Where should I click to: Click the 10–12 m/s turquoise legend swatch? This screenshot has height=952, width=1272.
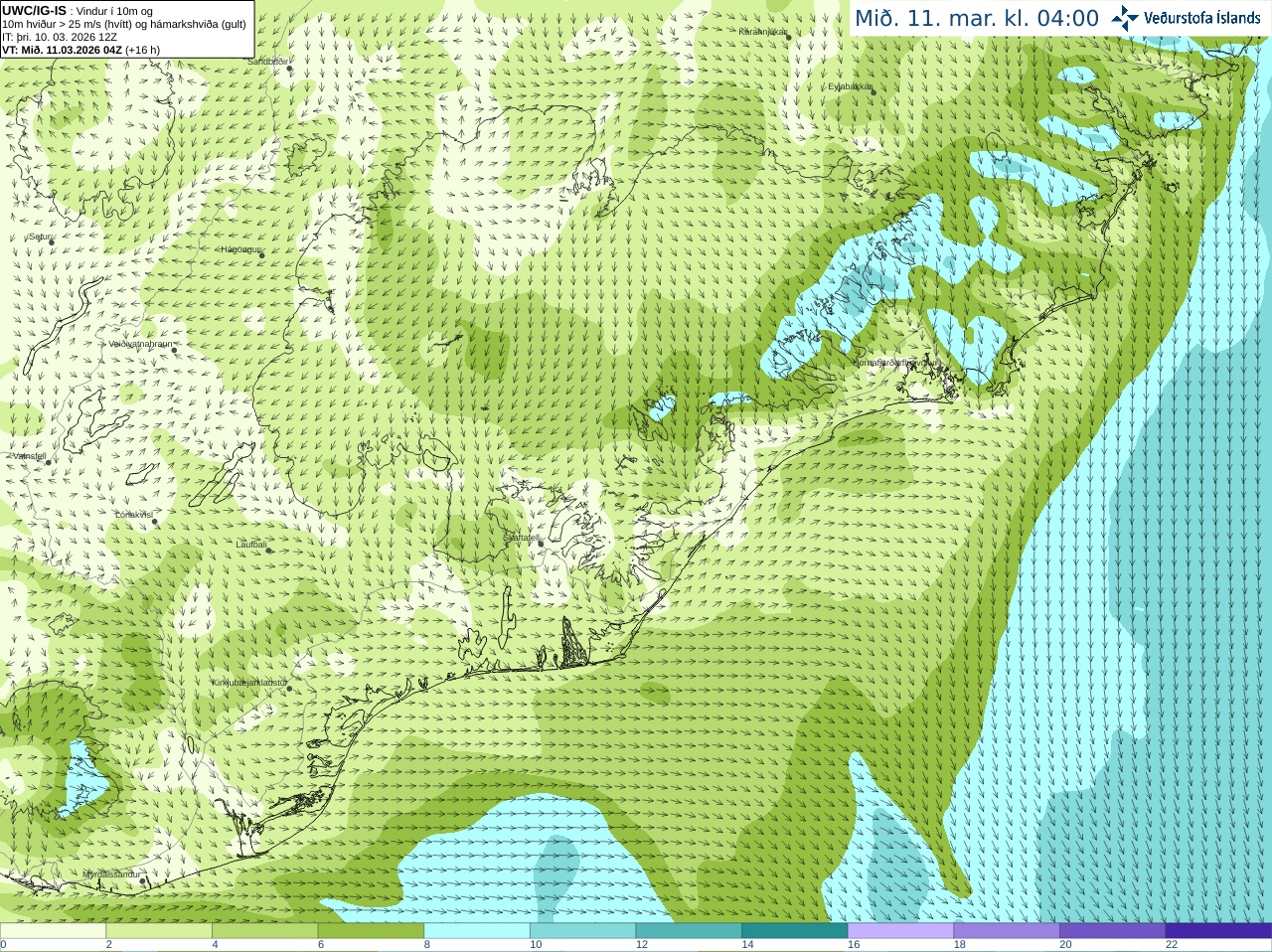click(x=582, y=931)
